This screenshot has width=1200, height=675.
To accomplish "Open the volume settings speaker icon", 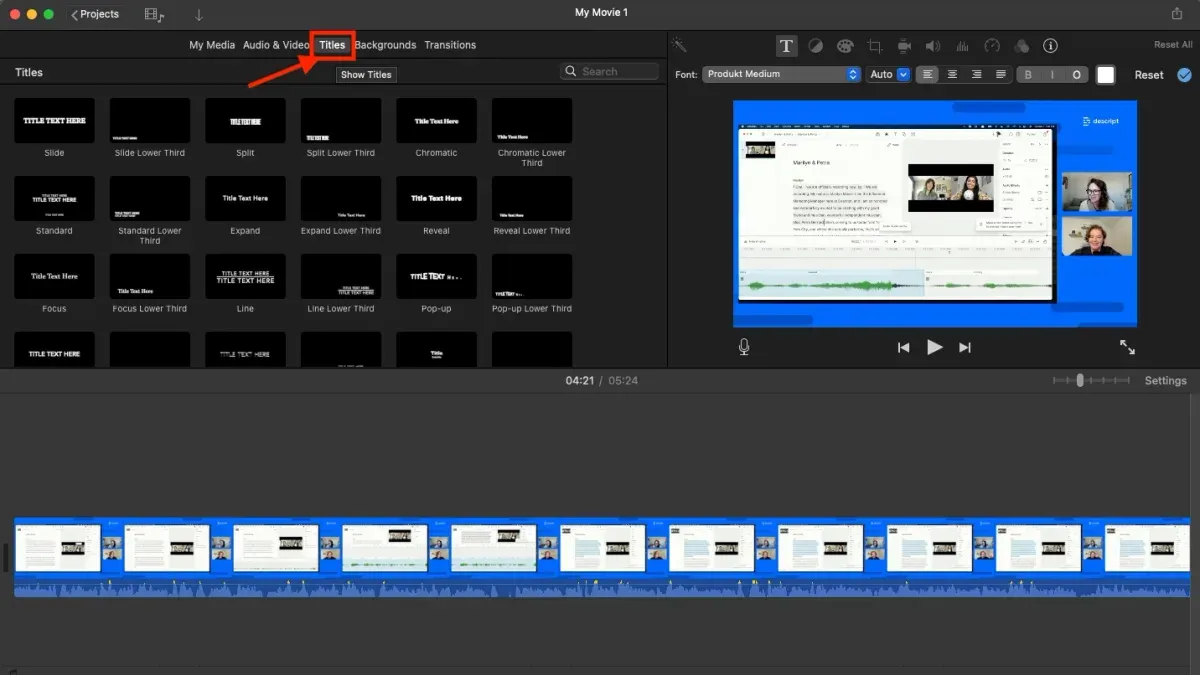I will tap(933, 46).
